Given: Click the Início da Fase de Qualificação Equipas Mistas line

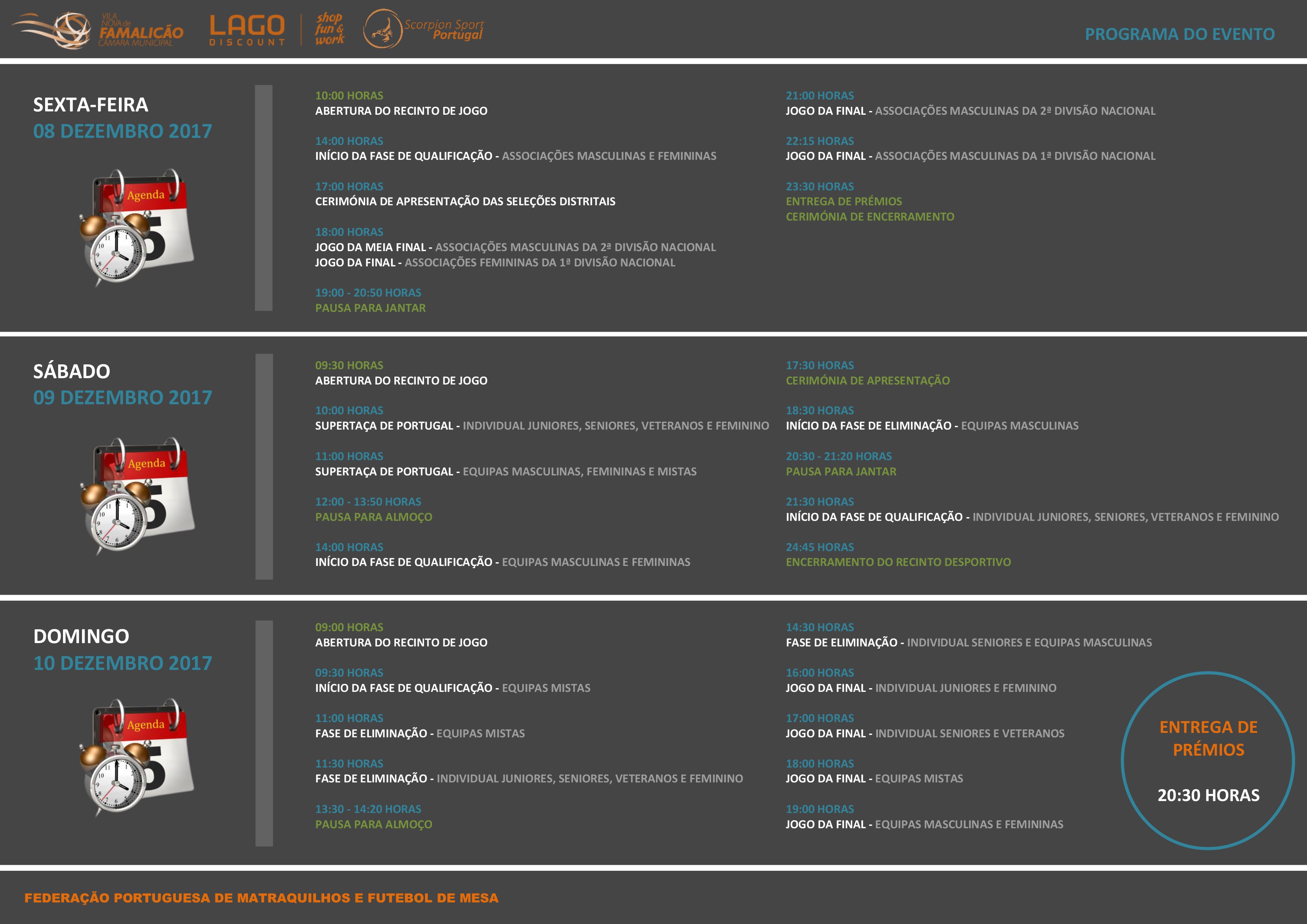Looking at the screenshot, I should click(x=452, y=689).
